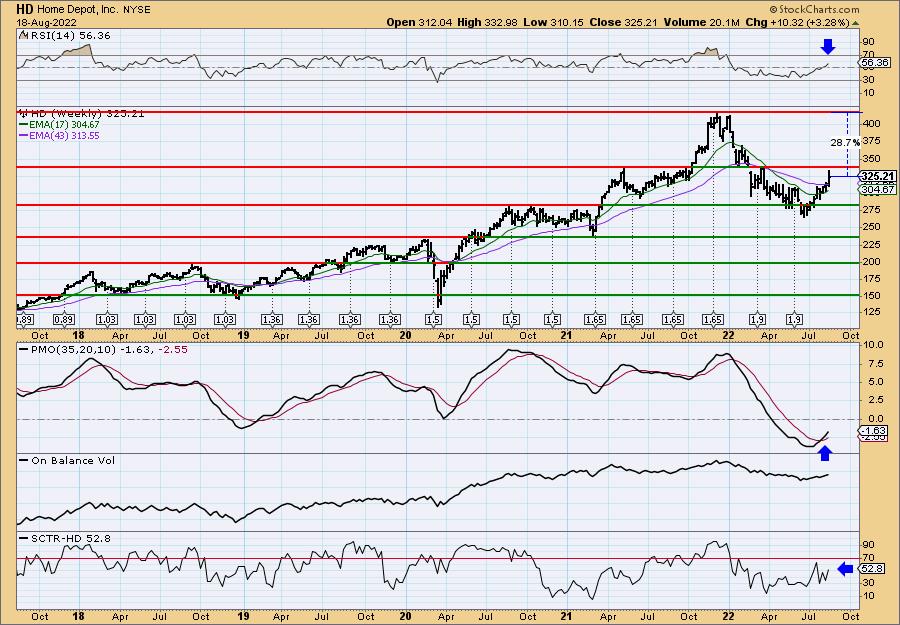Click the RSI(14) 56.36 indicator label
The width and height of the screenshot is (900, 625).
pyautogui.click(x=65, y=36)
